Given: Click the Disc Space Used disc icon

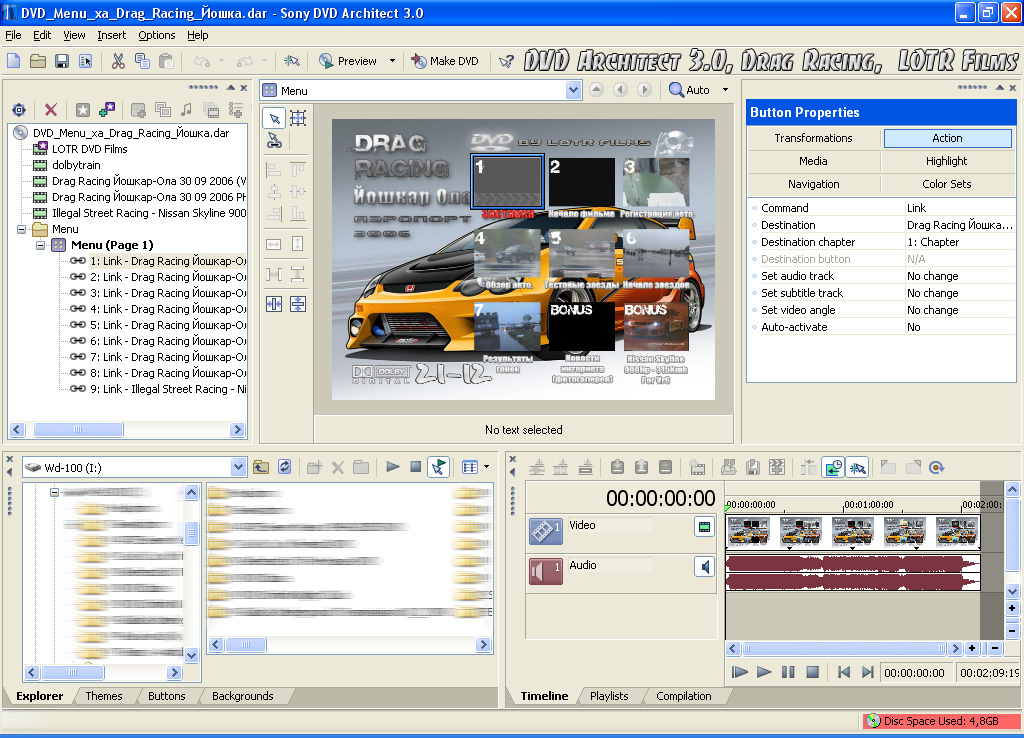Looking at the screenshot, I should pos(873,721).
